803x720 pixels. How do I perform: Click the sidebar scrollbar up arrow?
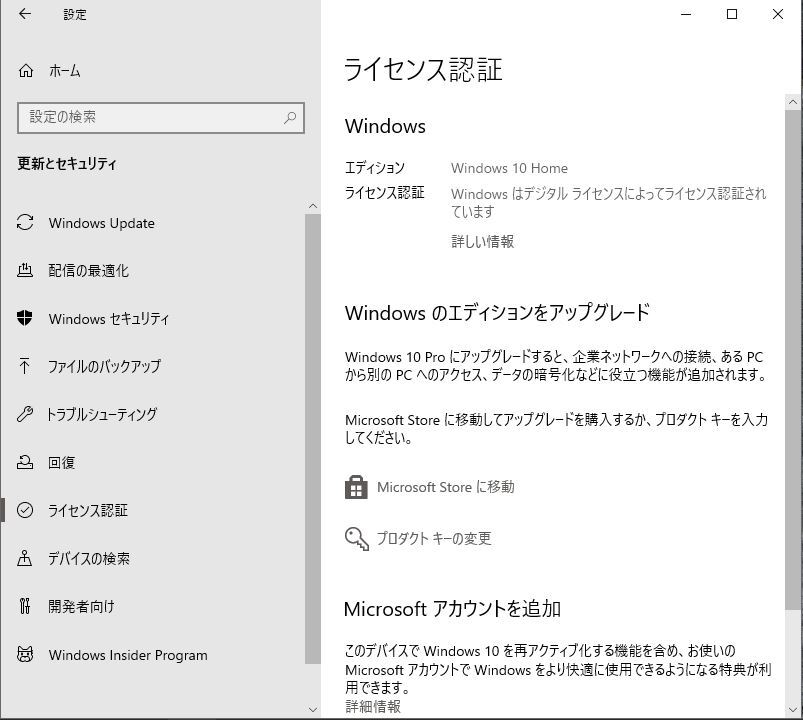pyautogui.click(x=313, y=206)
